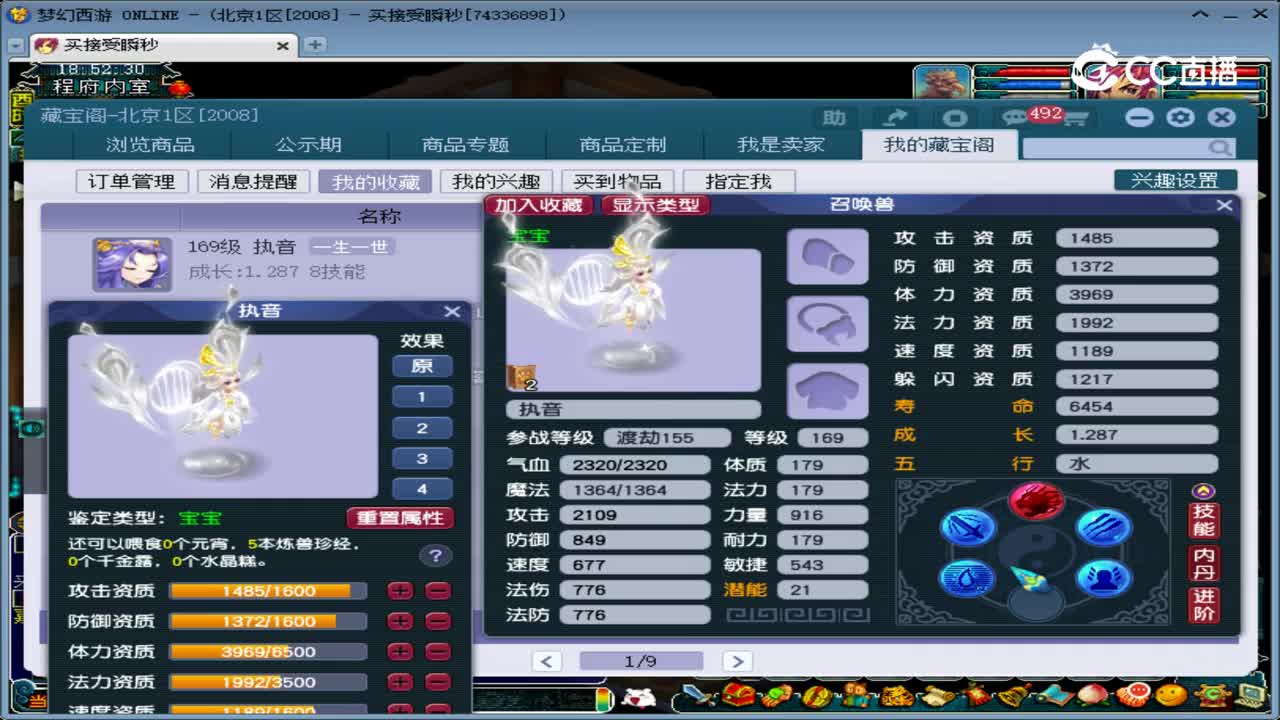Open the 内丹 side tab
The height and width of the screenshot is (720, 1280).
tap(1204, 564)
